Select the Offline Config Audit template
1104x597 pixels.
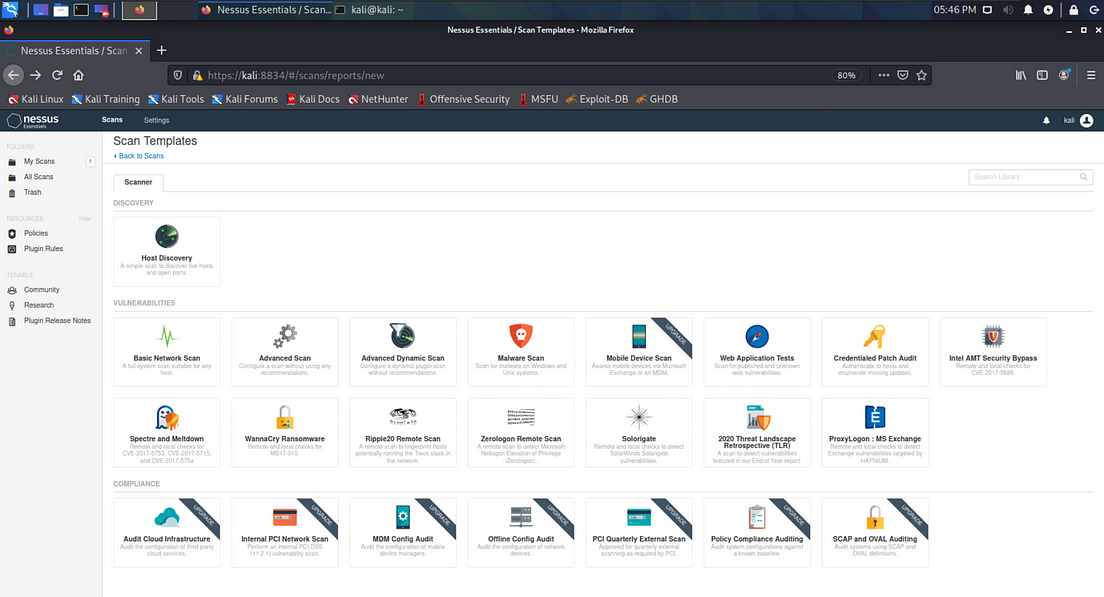click(x=521, y=532)
